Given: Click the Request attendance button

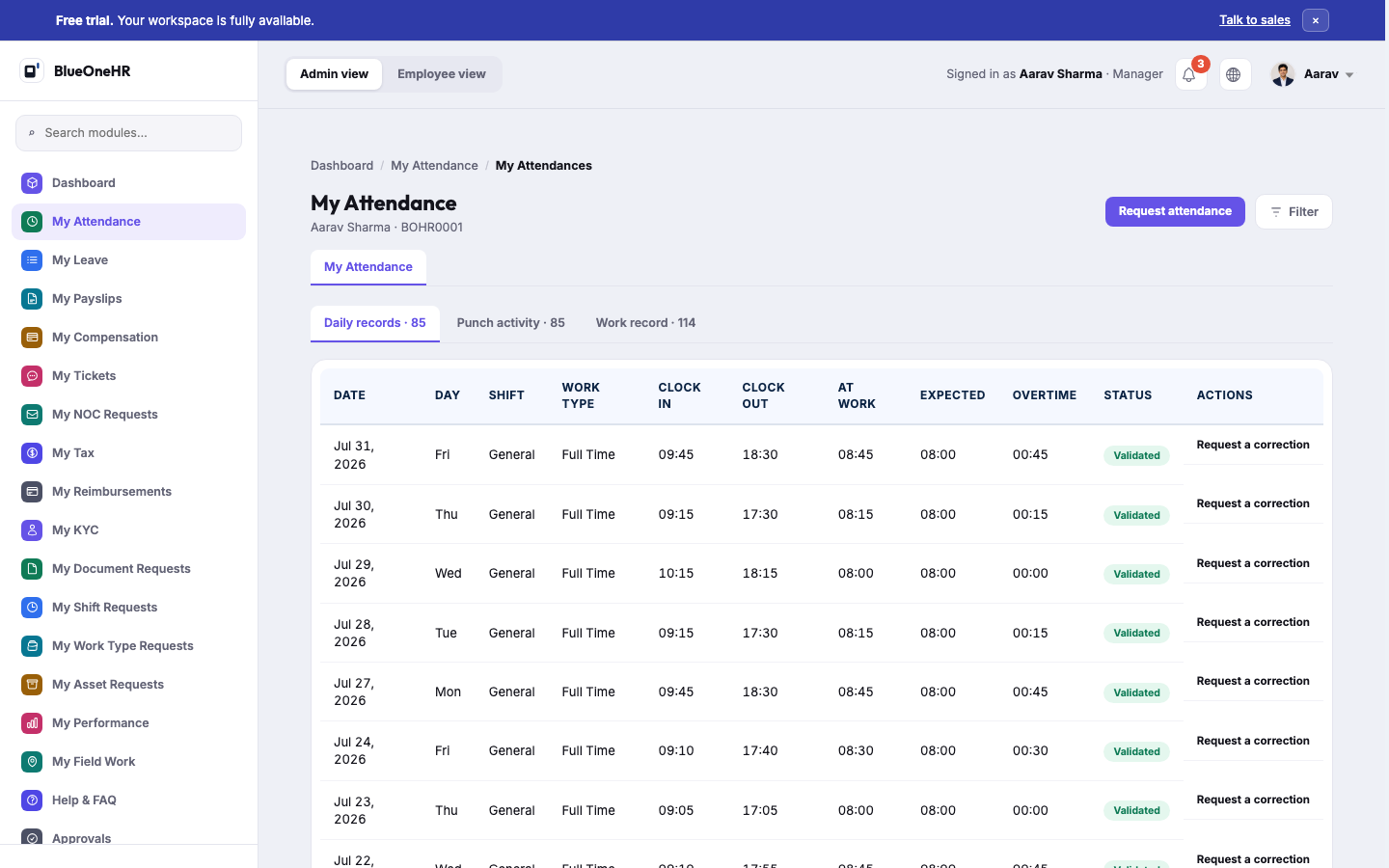Looking at the screenshot, I should point(1175,211).
